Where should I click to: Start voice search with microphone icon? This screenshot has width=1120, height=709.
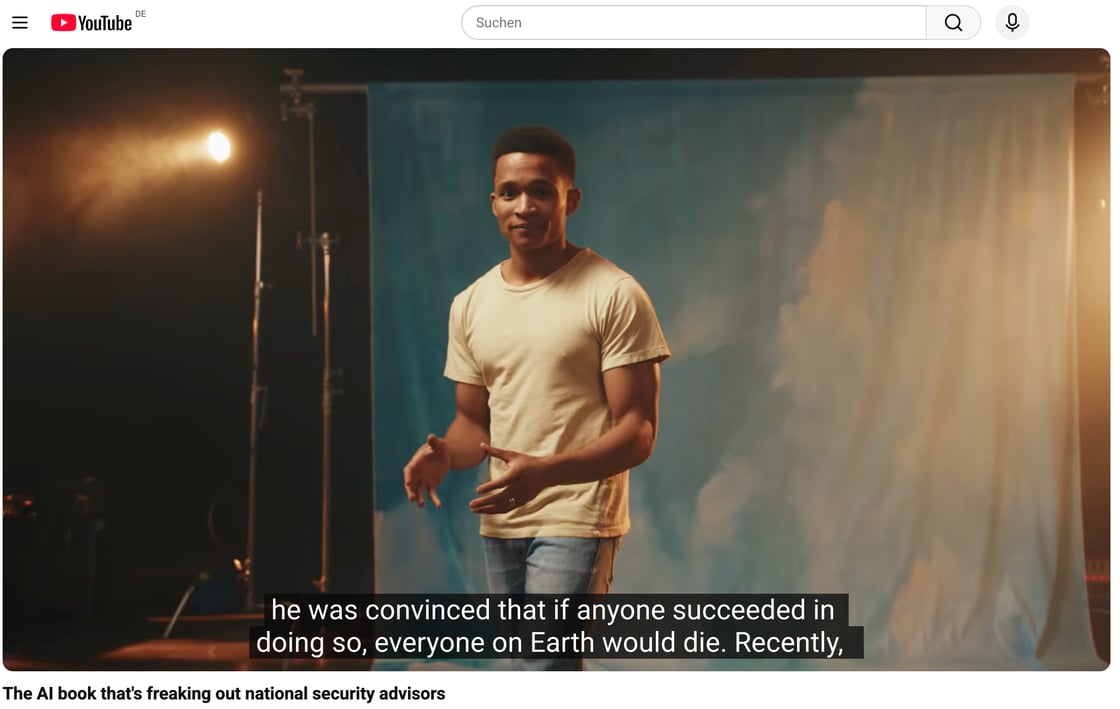tap(1012, 23)
